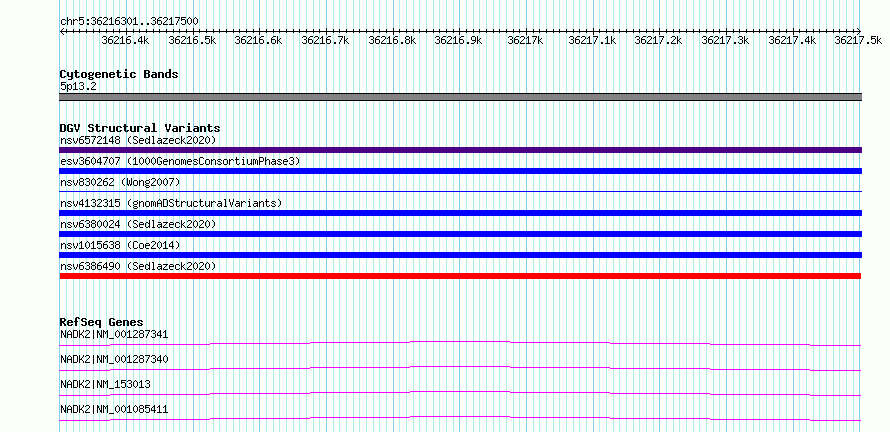This screenshot has height=432, width=890.
Task: Open nsv6380024 (Sedlazeck2020) variant label
Action: click(x=138, y=224)
